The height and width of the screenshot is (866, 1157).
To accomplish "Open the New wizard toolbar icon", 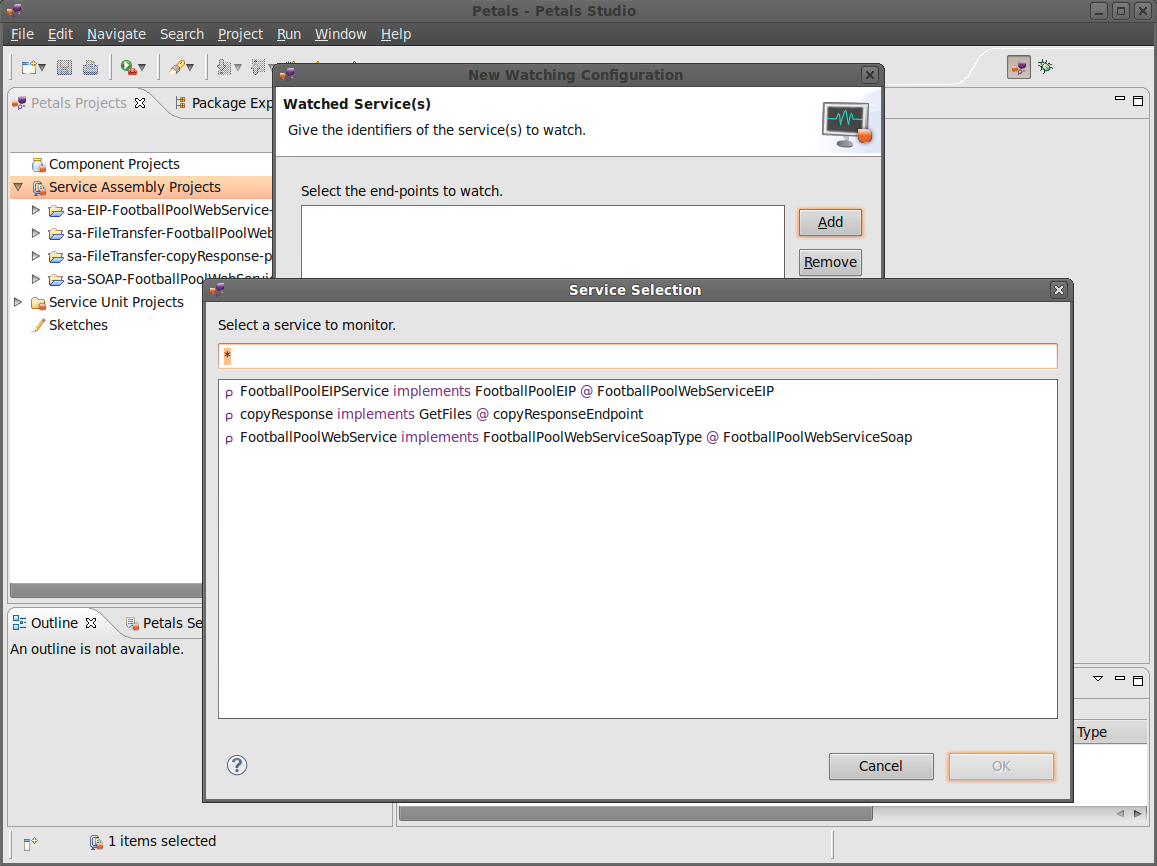I will [x=31, y=67].
